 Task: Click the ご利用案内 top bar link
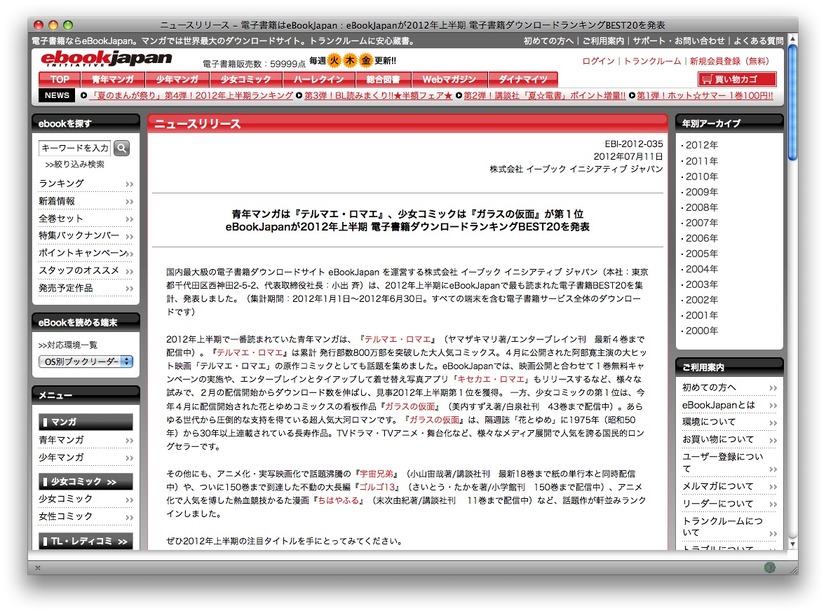coord(603,41)
